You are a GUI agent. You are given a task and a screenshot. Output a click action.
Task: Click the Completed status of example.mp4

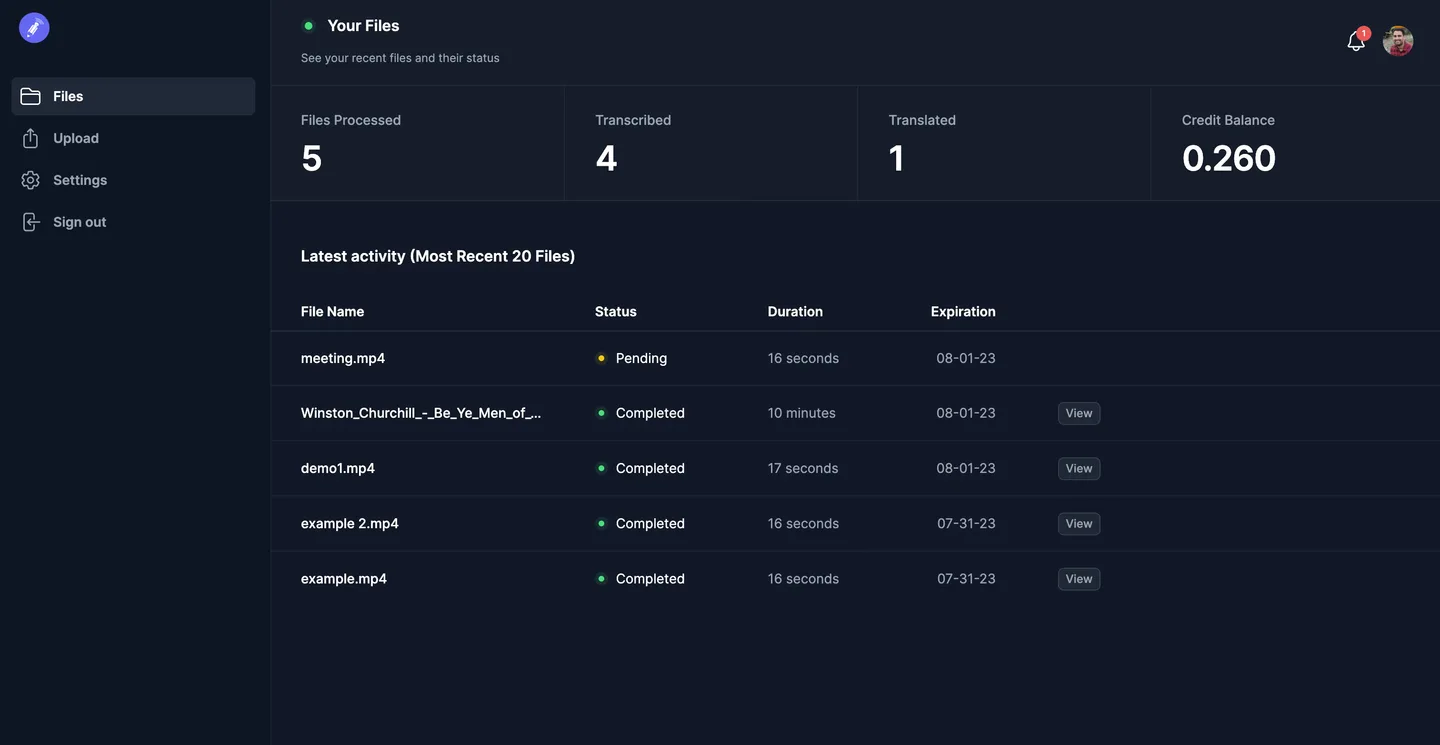point(640,579)
